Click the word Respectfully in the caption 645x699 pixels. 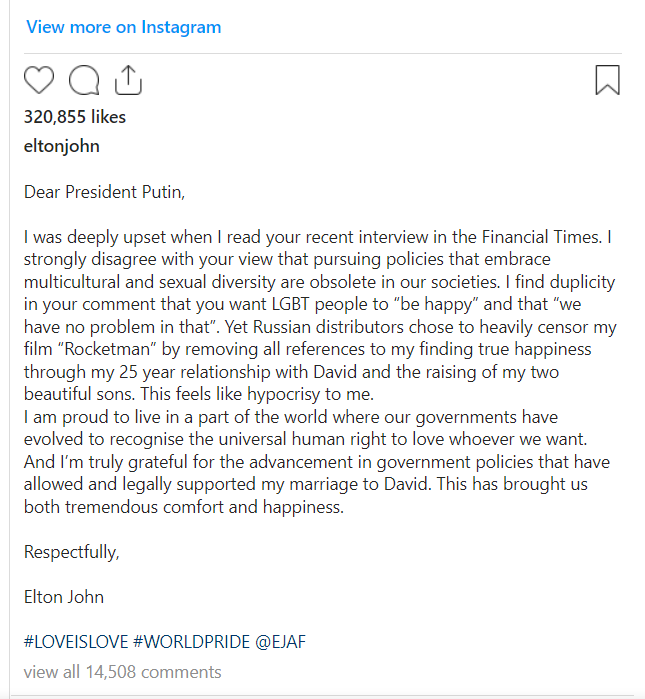(x=71, y=552)
